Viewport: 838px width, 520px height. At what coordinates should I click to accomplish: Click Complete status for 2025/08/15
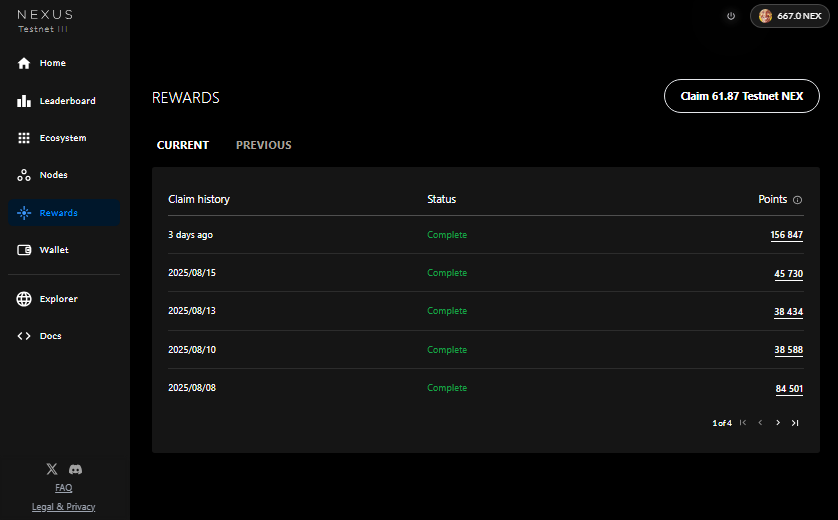(447, 273)
